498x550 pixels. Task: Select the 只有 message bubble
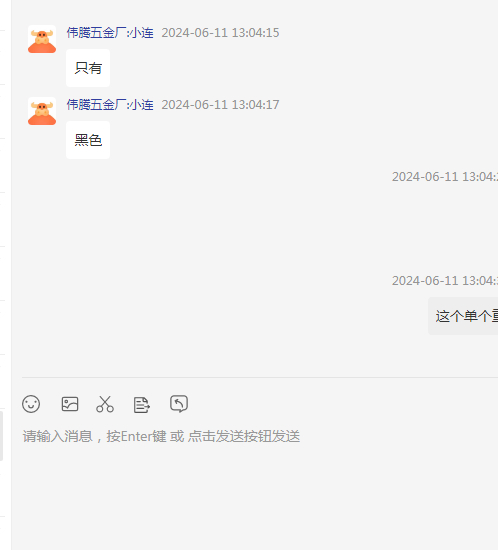click(88, 68)
